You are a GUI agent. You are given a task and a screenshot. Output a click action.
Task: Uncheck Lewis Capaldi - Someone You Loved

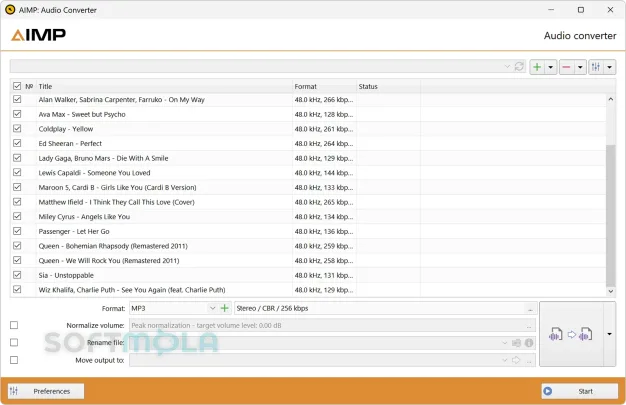coord(17,173)
